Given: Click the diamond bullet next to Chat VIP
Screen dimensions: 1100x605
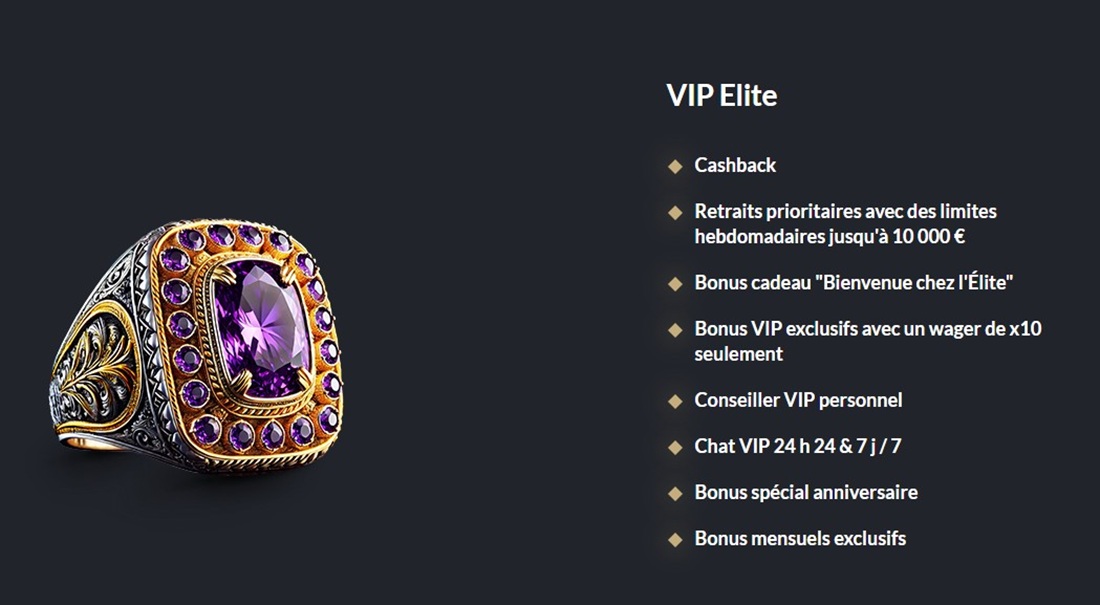Looking at the screenshot, I should tap(675, 447).
